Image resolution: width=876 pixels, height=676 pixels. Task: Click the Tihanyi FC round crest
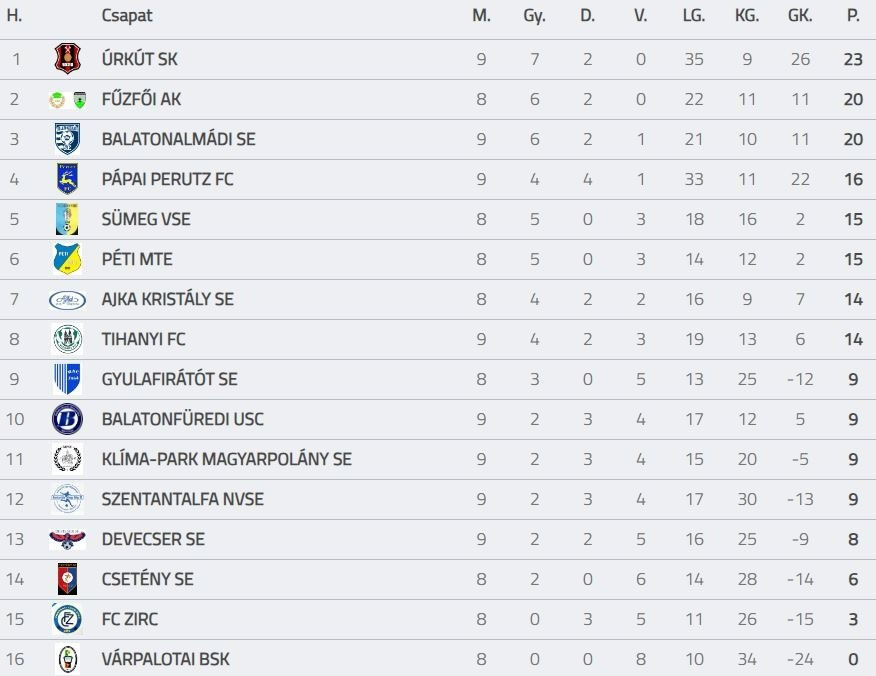pyautogui.click(x=67, y=339)
